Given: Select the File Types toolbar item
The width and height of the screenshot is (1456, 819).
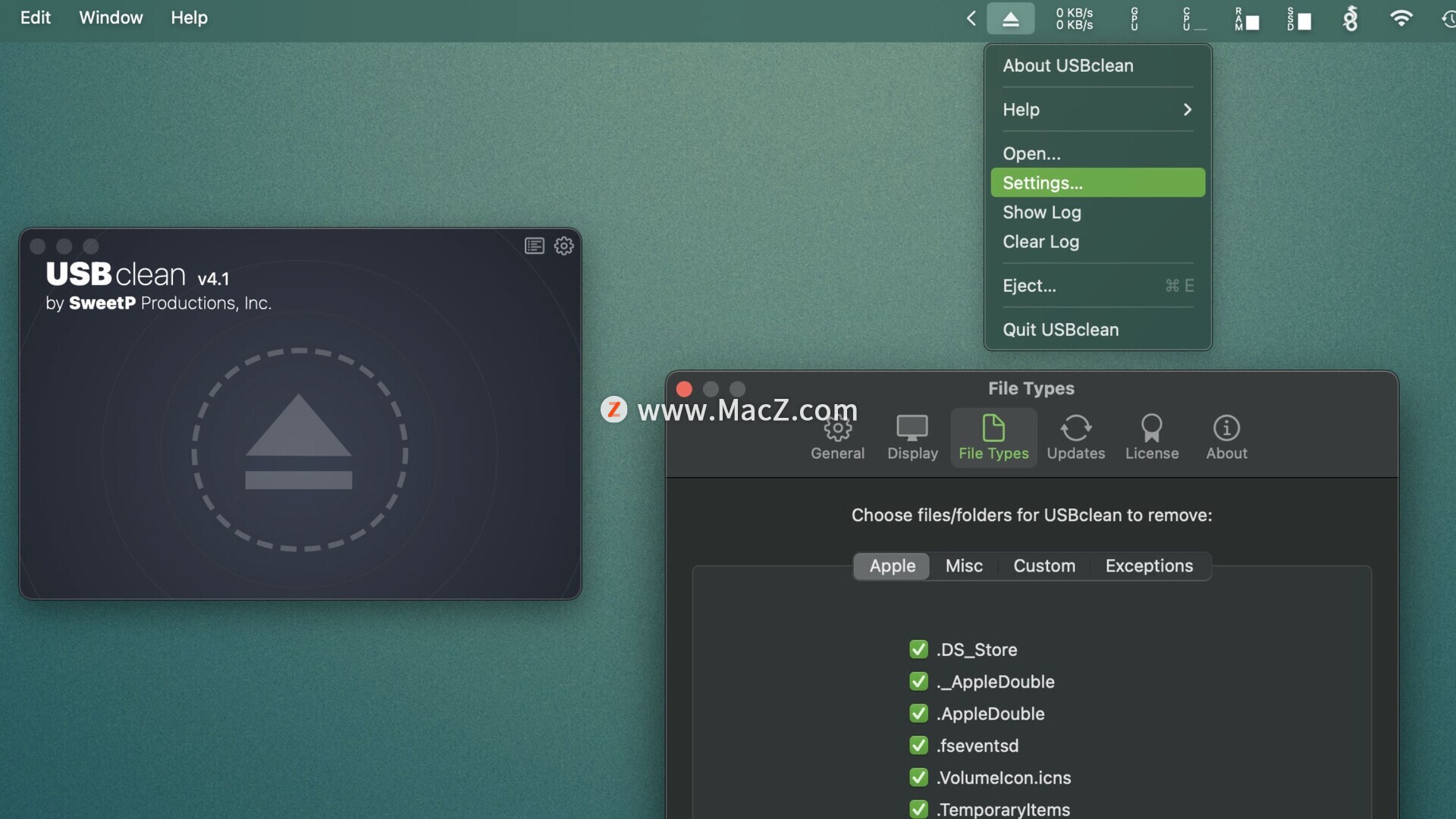Looking at the screenshot, I should [993, 438].
